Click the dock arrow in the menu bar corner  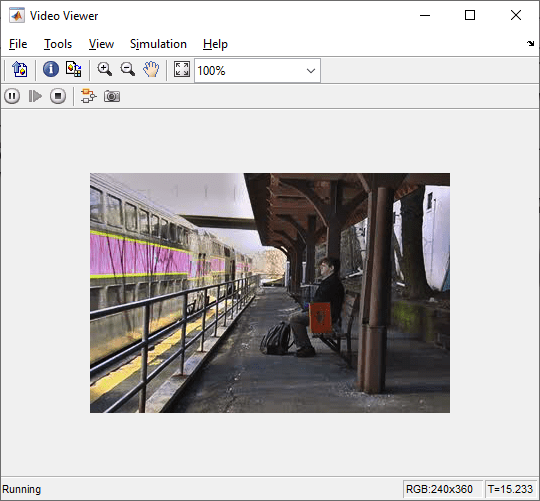click(x=530, y=43)
